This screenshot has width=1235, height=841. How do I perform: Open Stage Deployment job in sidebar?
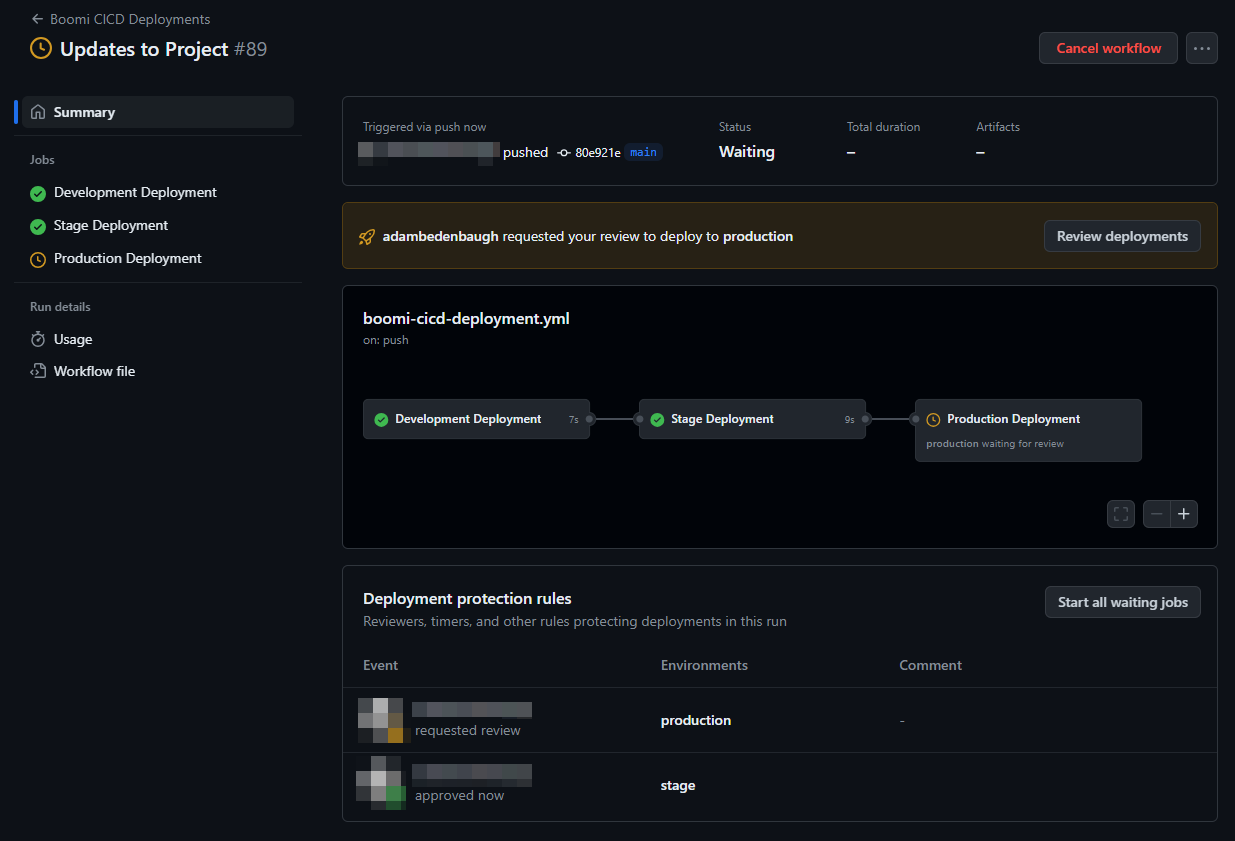click(111, 225)
